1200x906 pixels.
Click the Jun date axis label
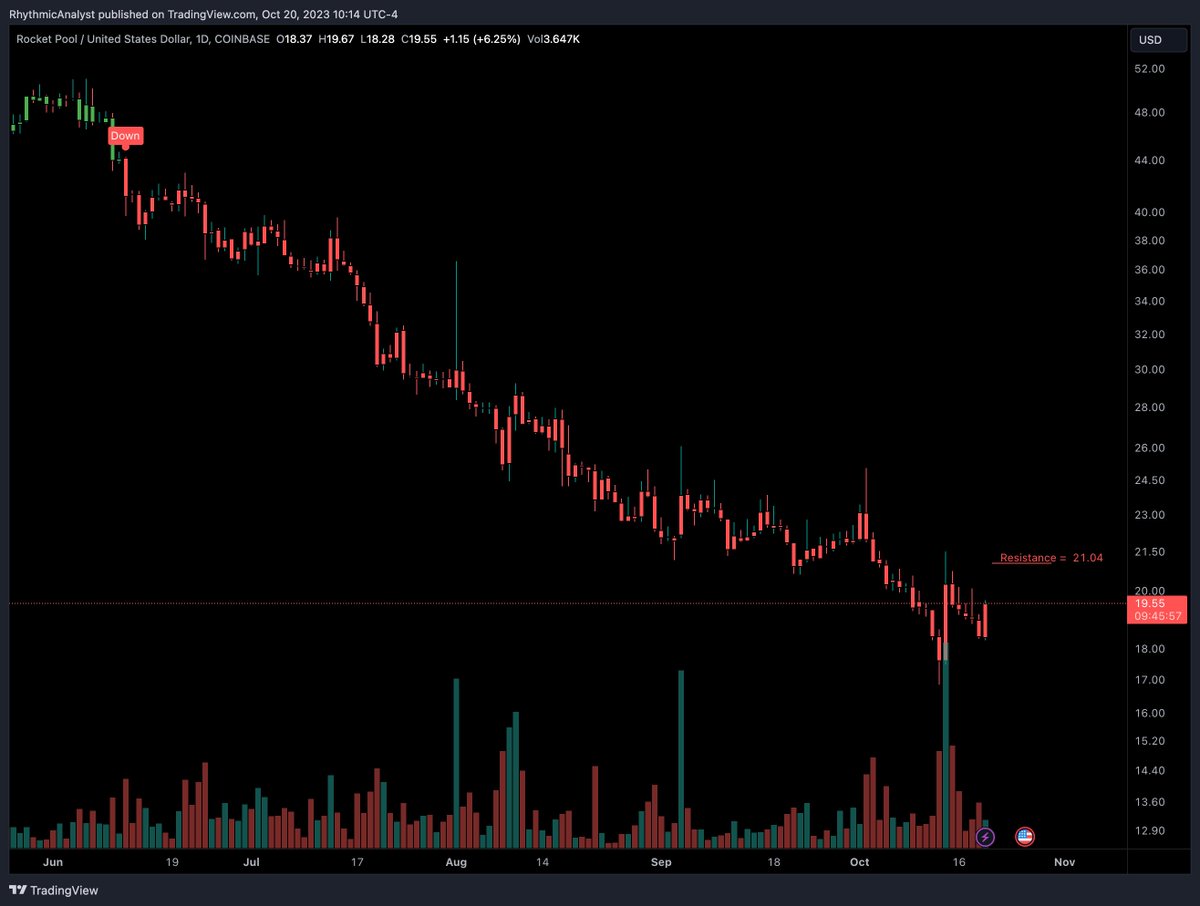[54, 861]
